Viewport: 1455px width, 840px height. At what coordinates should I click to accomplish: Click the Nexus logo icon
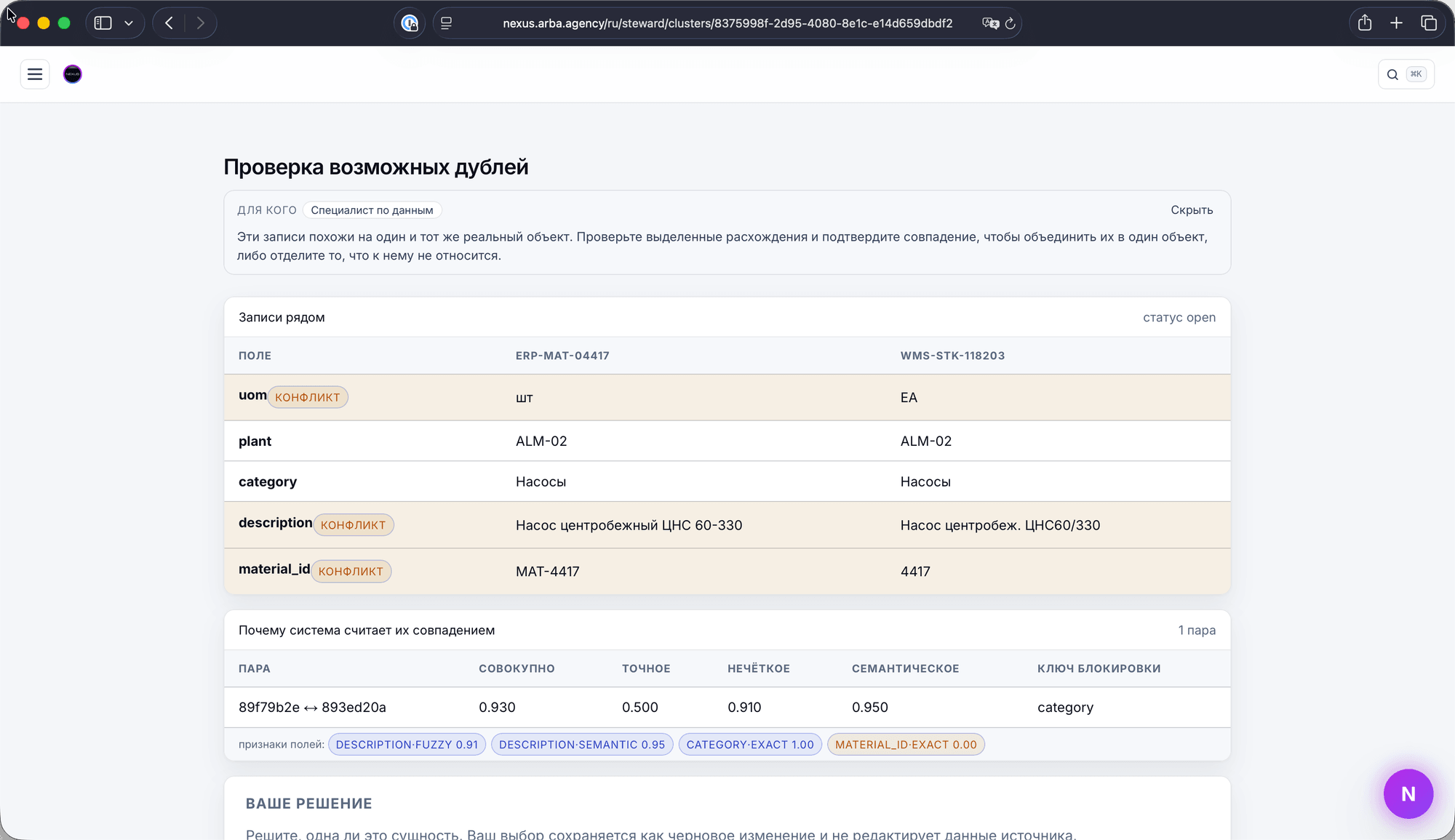[73, 74]
